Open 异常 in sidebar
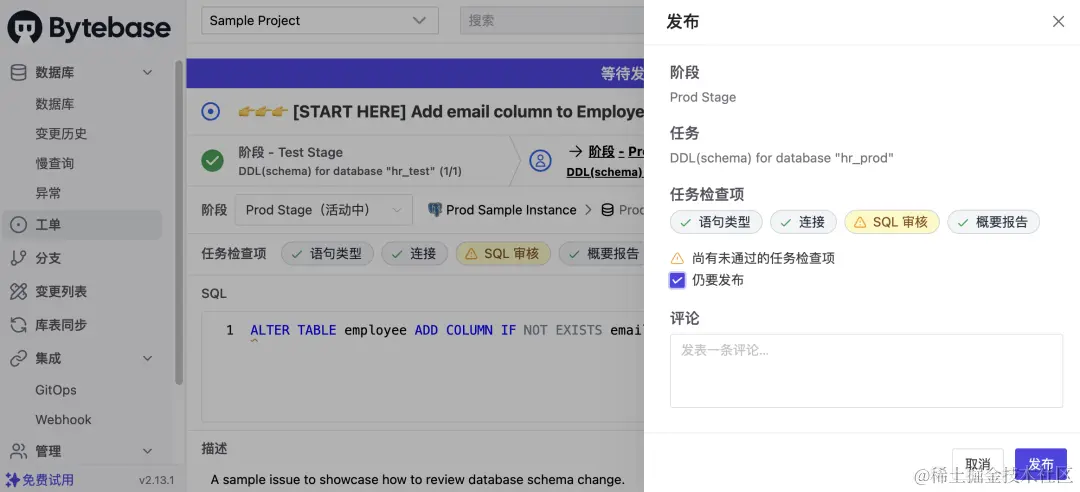 pyautogui.click(x=48, y=193)
